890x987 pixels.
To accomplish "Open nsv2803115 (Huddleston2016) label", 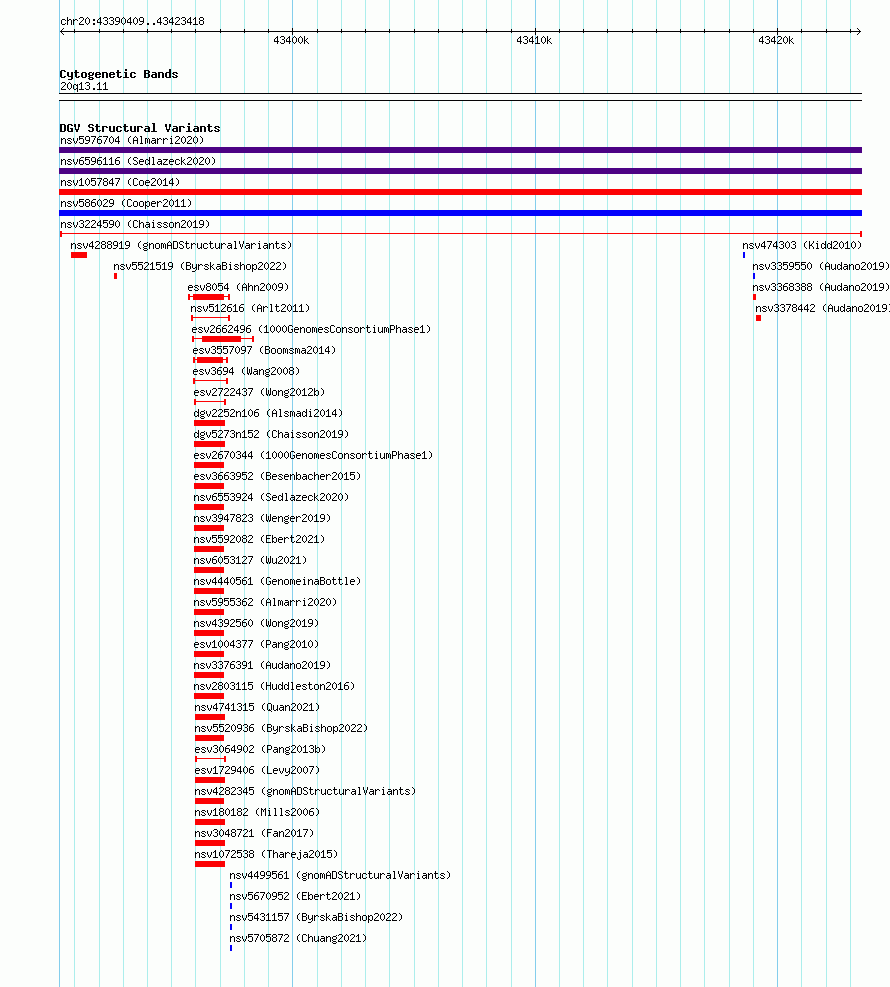I will (x=274, y=686).
